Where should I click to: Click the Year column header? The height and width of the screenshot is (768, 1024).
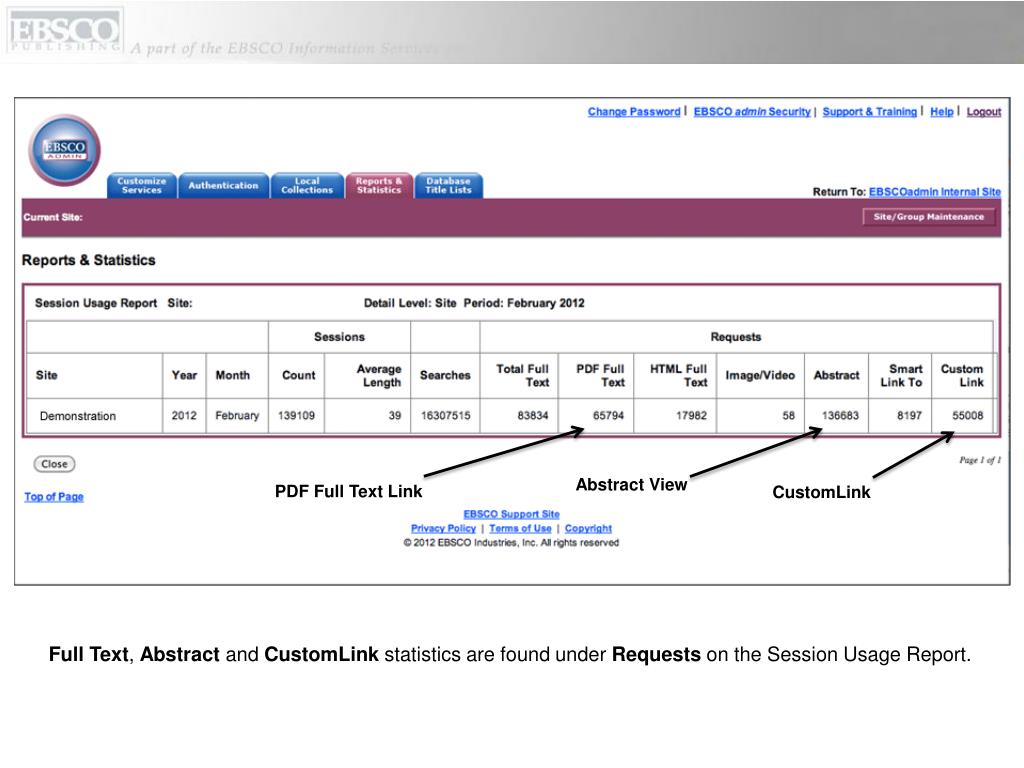pos(184,376)
